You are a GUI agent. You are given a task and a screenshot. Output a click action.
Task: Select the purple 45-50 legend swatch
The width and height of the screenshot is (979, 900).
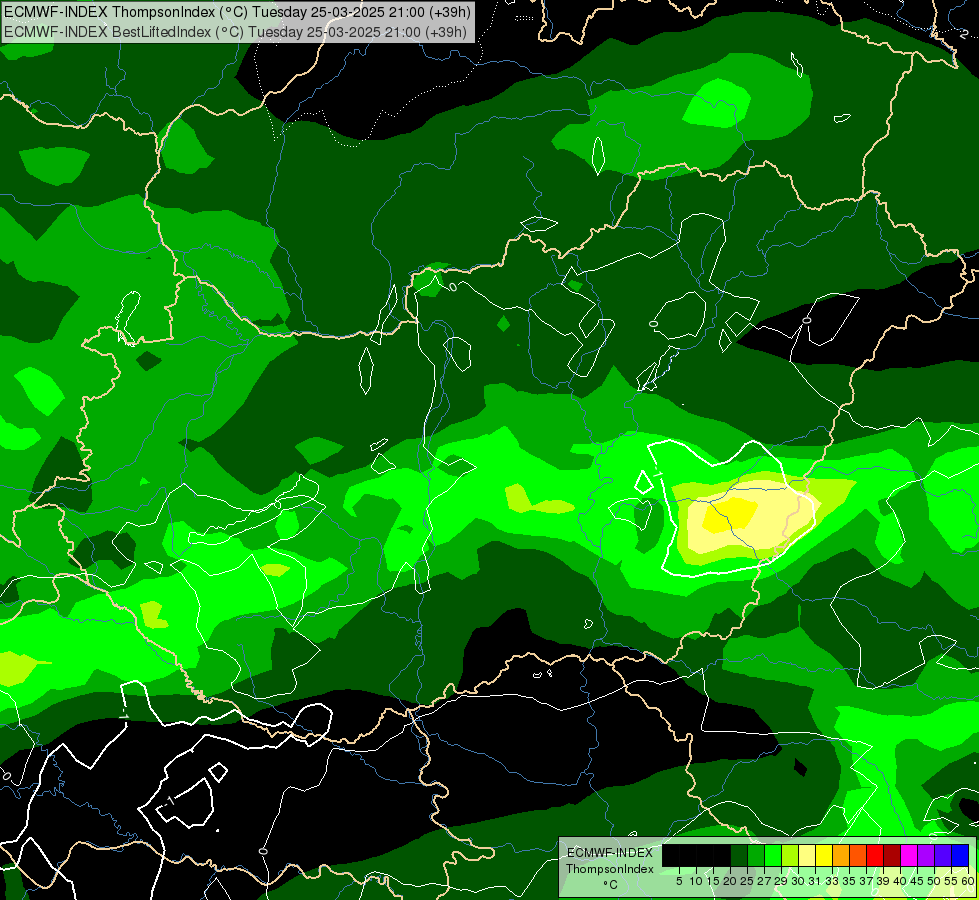pyautogui.click(x=926, y=855)
